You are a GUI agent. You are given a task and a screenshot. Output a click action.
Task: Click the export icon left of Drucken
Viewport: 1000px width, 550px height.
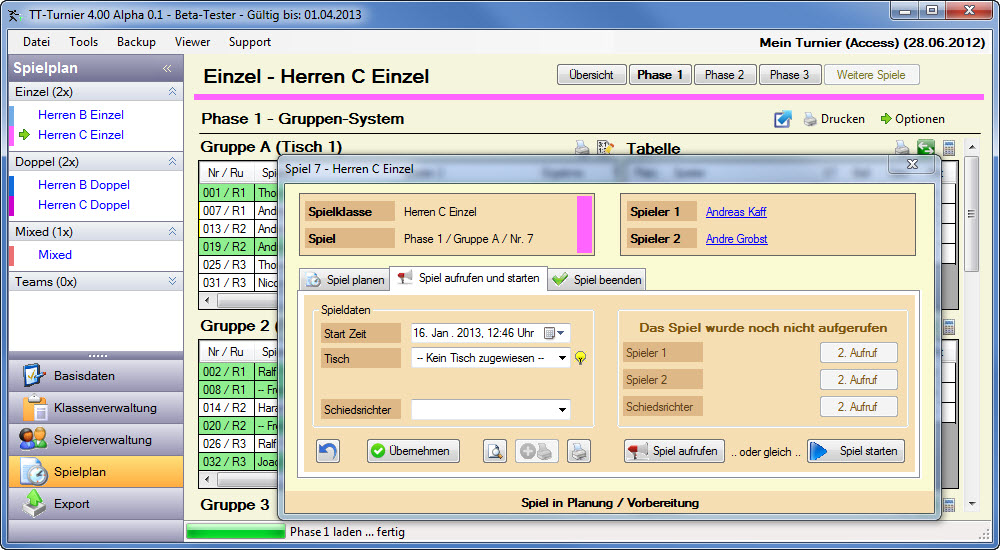point(783,119)
